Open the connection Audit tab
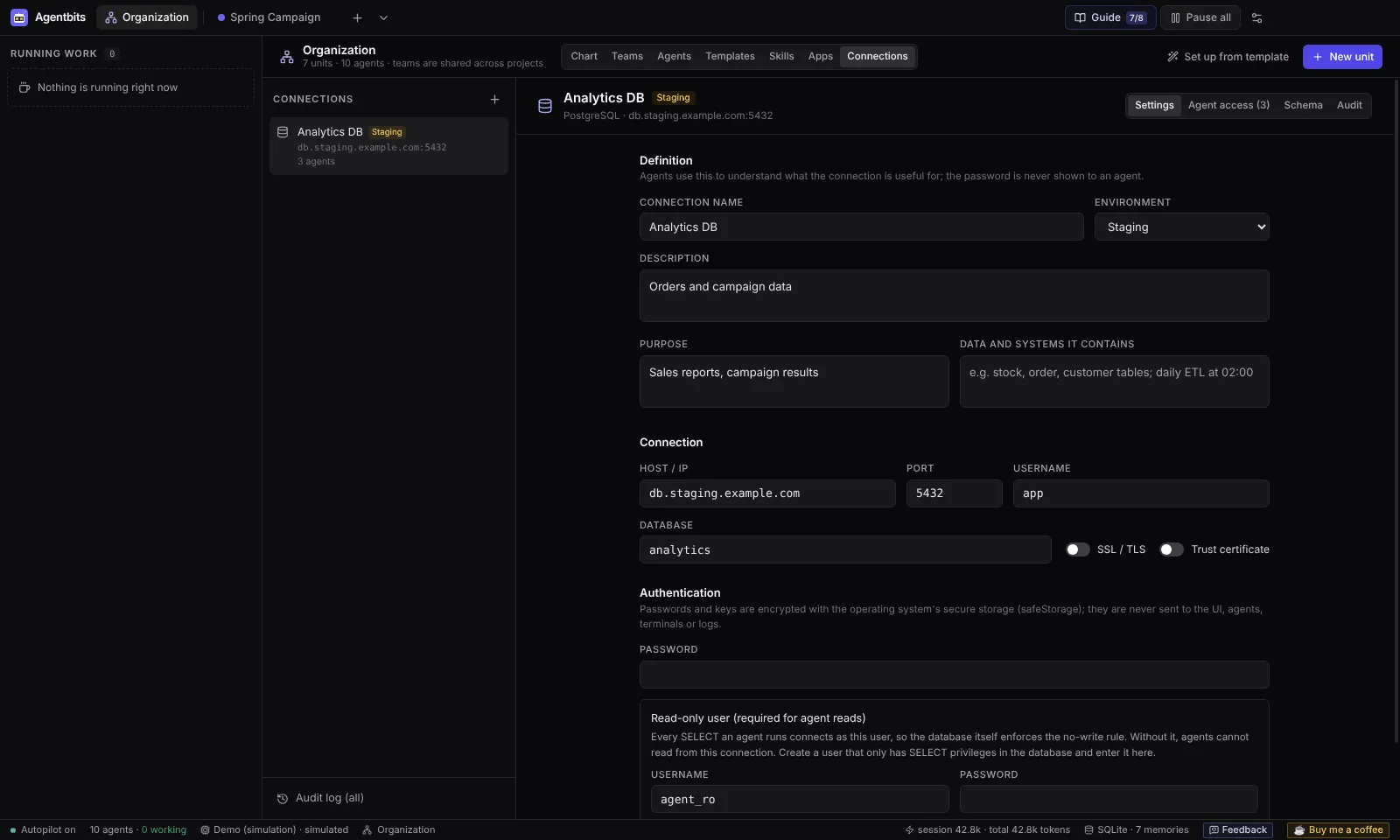 1349,105
